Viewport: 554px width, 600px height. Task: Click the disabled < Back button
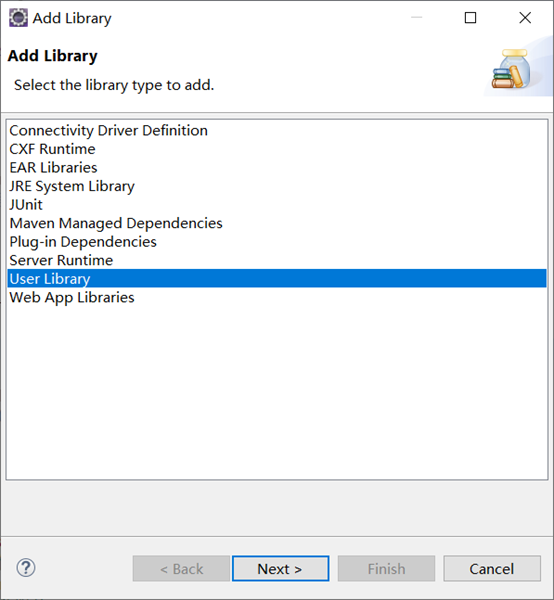pos(181,569)
